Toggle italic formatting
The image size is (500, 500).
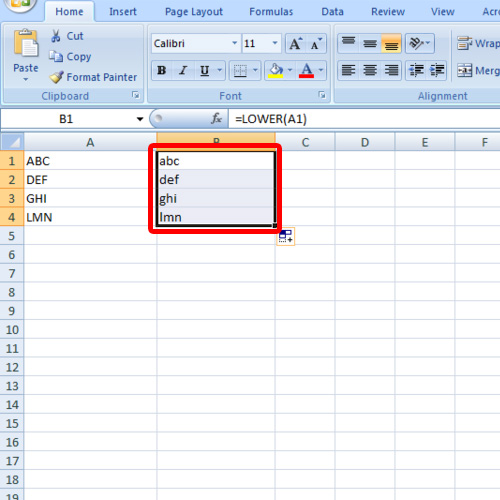click(183, 70)
